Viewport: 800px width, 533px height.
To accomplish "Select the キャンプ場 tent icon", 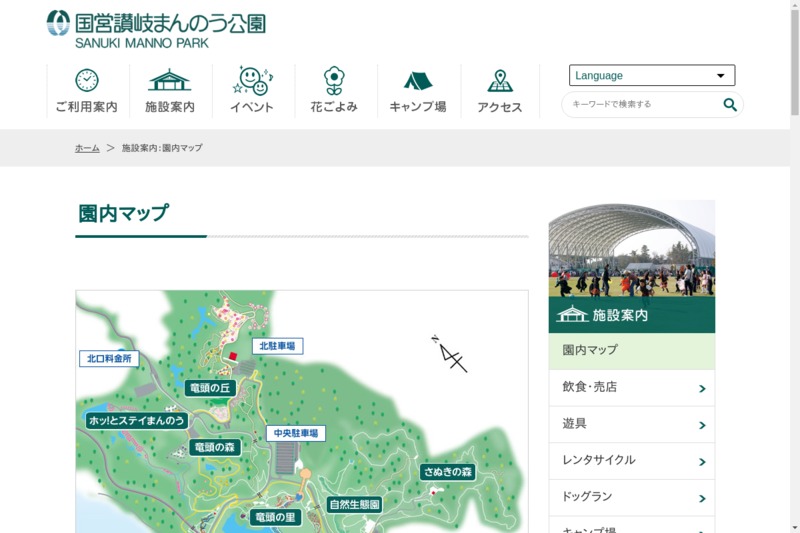I will tap(418, 81).
